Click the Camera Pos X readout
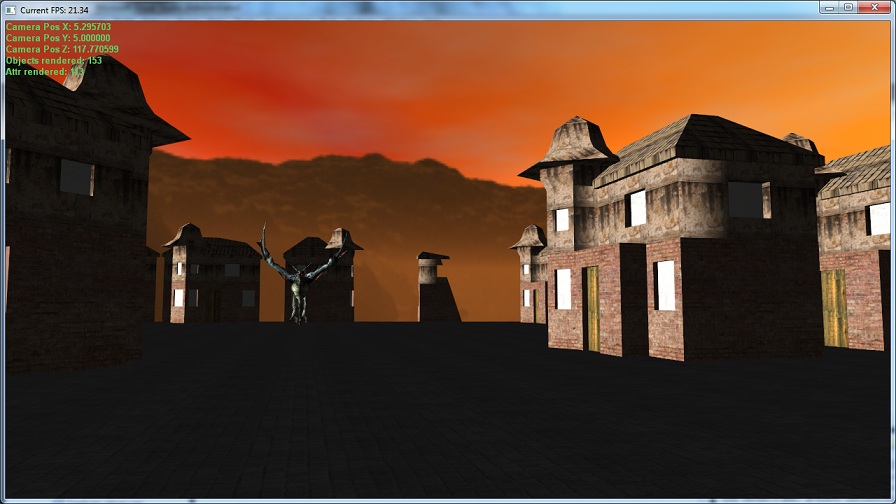 click(x=58, y=26)
